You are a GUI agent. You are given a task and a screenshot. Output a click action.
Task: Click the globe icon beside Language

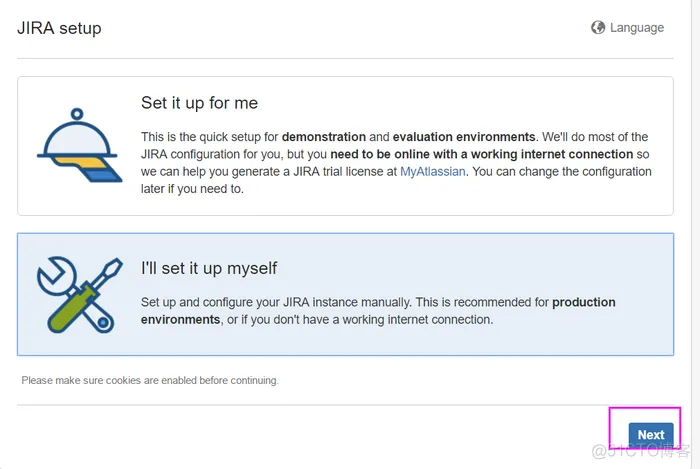point(598,28)
